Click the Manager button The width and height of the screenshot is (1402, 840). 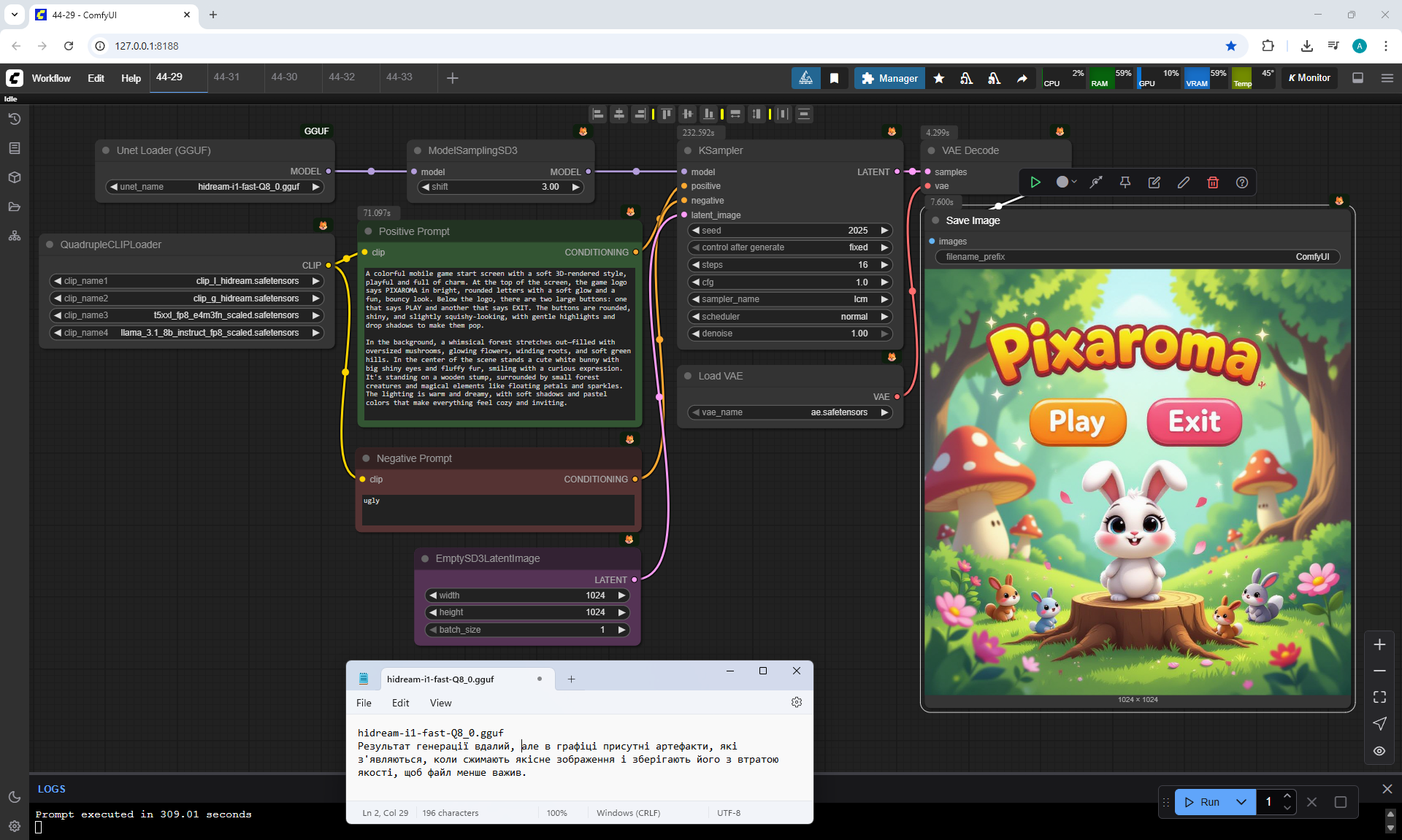click(x=890, y=78)
